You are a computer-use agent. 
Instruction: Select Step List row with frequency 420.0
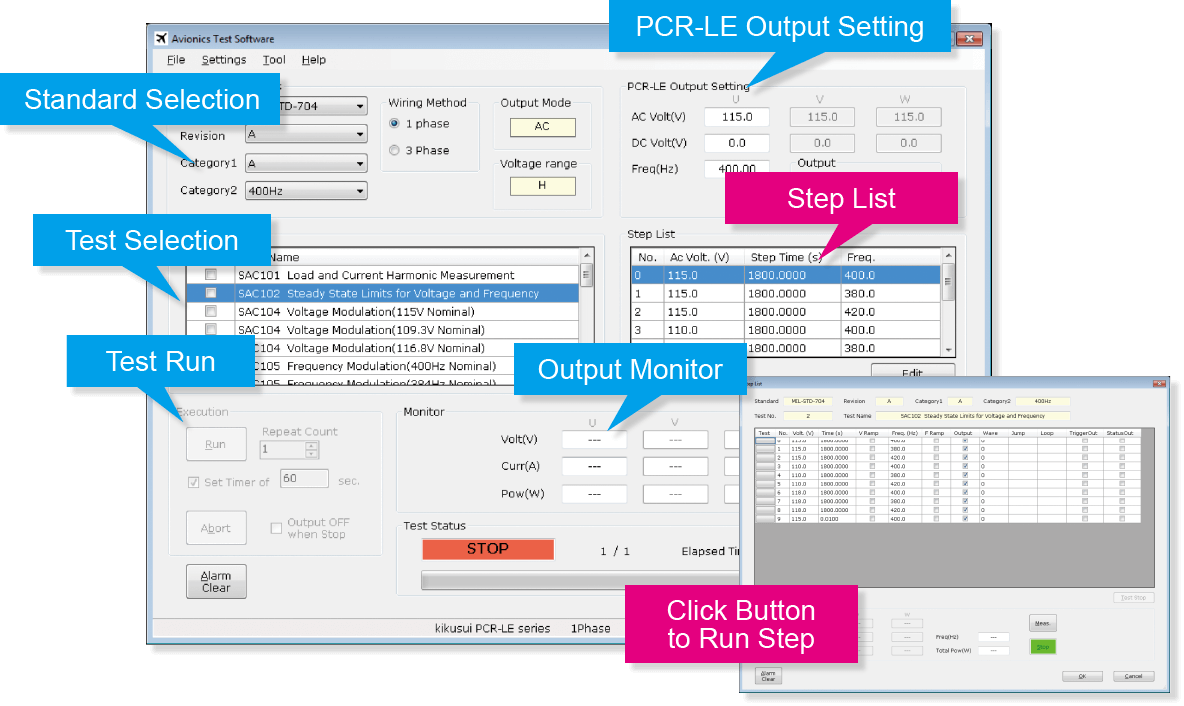(786, 312)
